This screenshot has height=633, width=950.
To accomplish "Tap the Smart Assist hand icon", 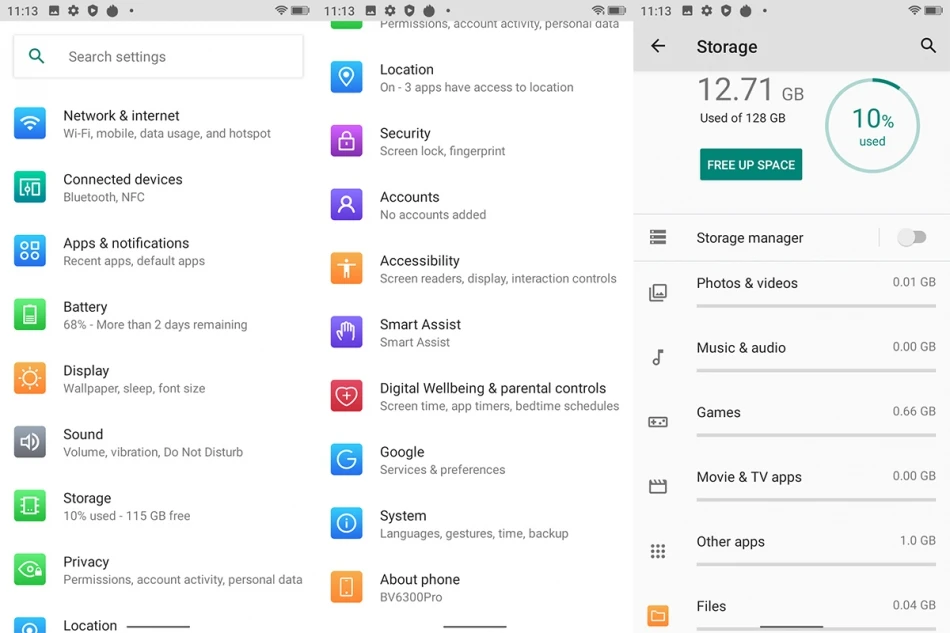I will (x=347, y=332).
